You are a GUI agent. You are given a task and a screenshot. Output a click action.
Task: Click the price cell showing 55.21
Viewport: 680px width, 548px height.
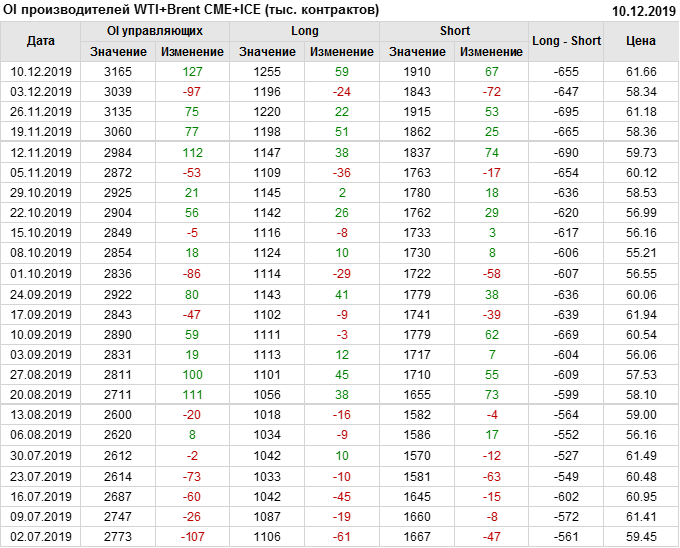(641, 253)
